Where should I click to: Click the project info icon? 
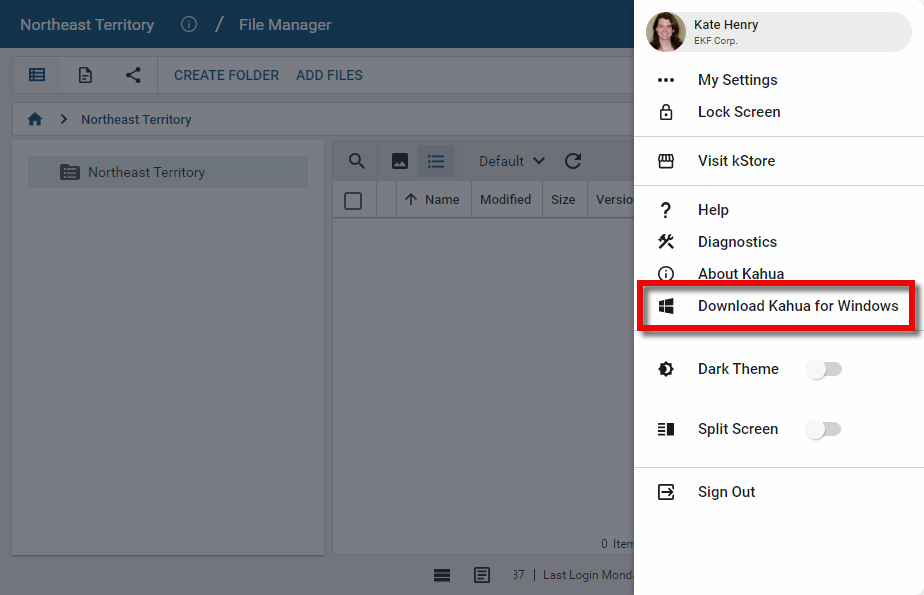pos(189,24)
